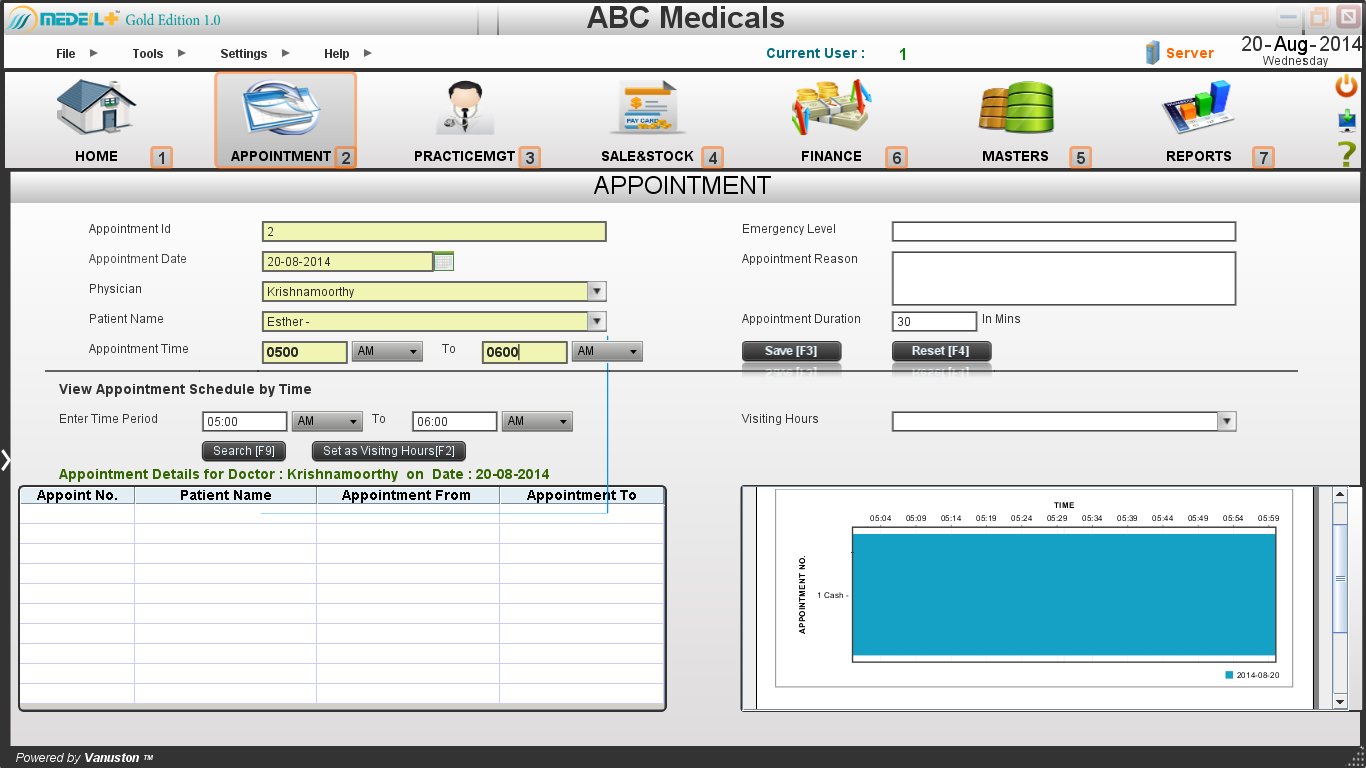Open the Sale & Stock pay card icon
Viewport: 1366px width, 768px height.
click(647, 108)
